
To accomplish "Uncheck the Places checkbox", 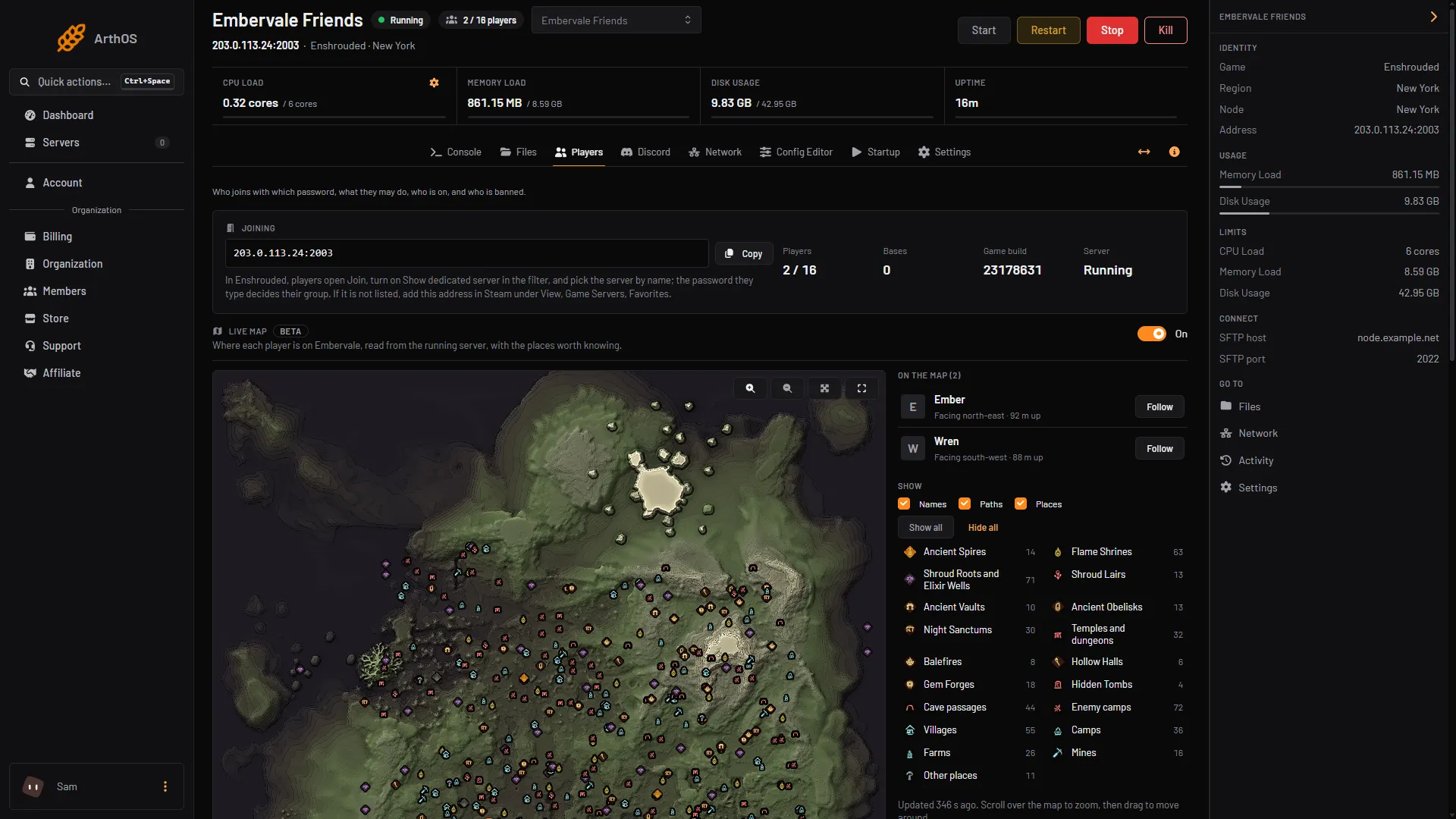I will point(1021,504).
